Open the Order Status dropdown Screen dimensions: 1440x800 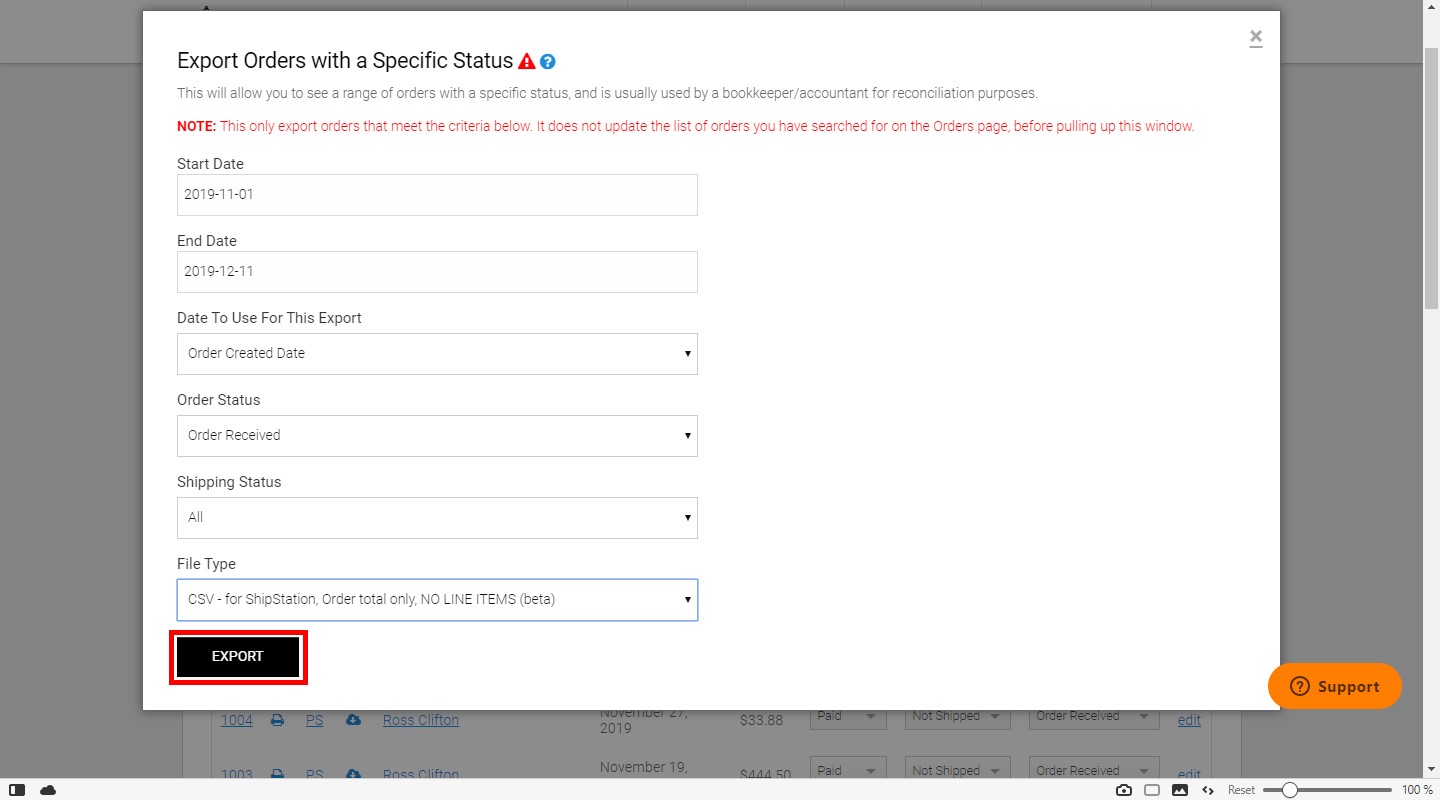pos(437,436)
